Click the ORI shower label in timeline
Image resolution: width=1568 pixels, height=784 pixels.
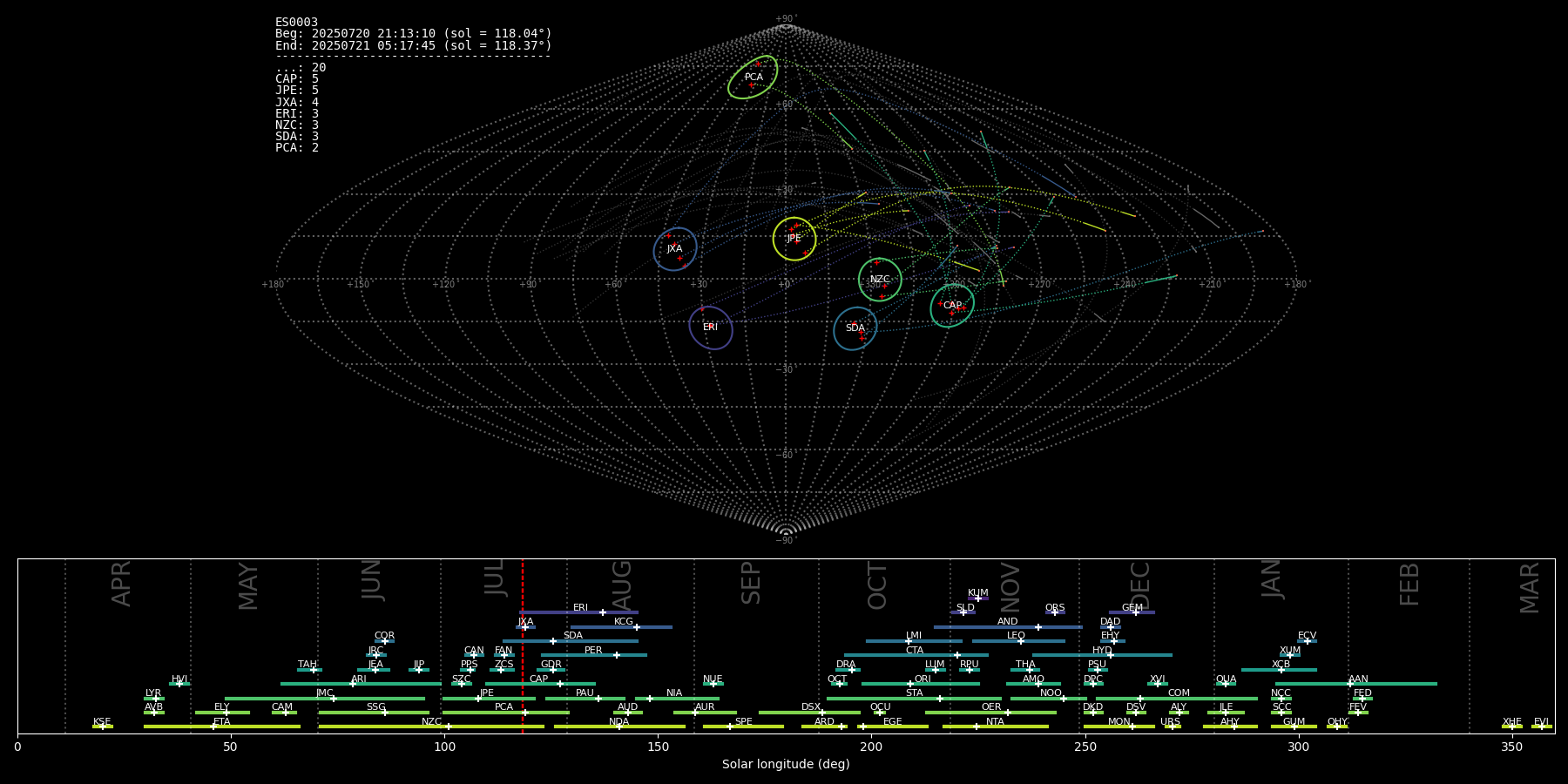923,679
